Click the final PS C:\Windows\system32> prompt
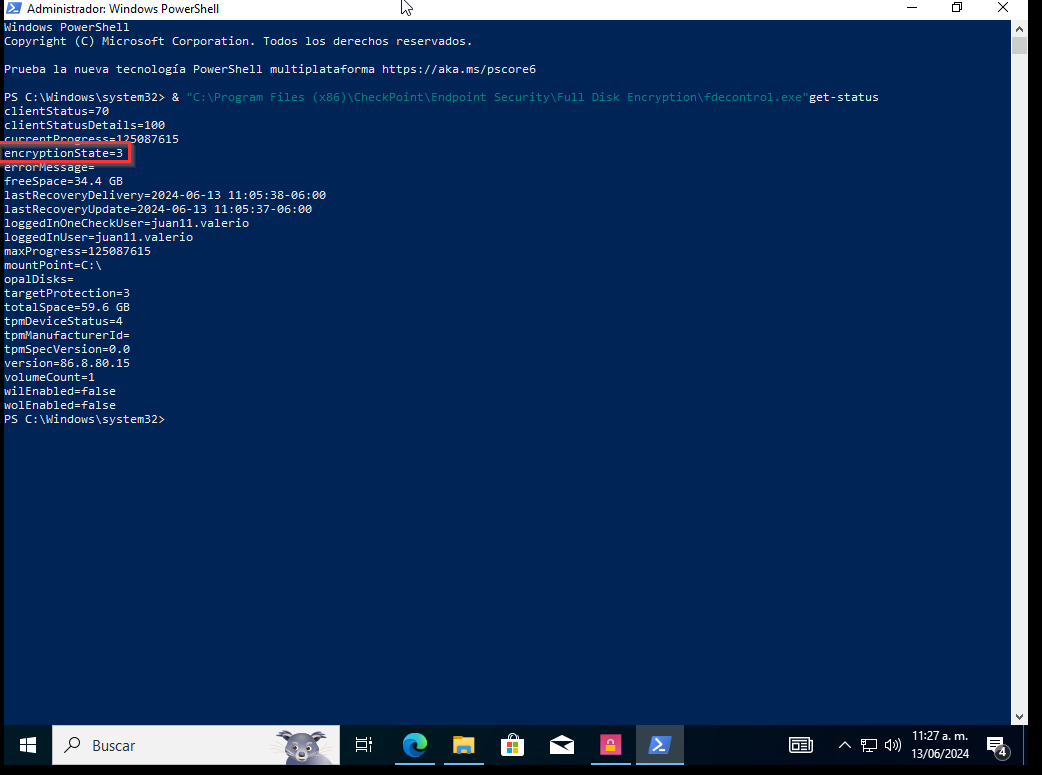 tap(84, 419)
